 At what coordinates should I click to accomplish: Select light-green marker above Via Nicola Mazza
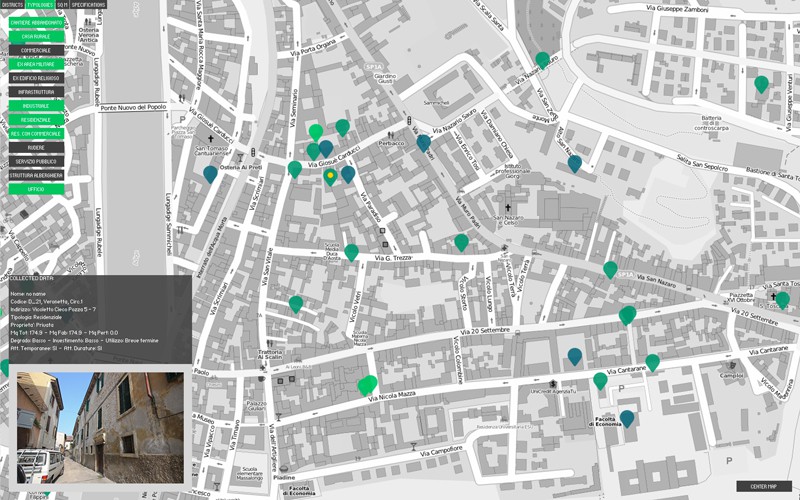point(368,385)
